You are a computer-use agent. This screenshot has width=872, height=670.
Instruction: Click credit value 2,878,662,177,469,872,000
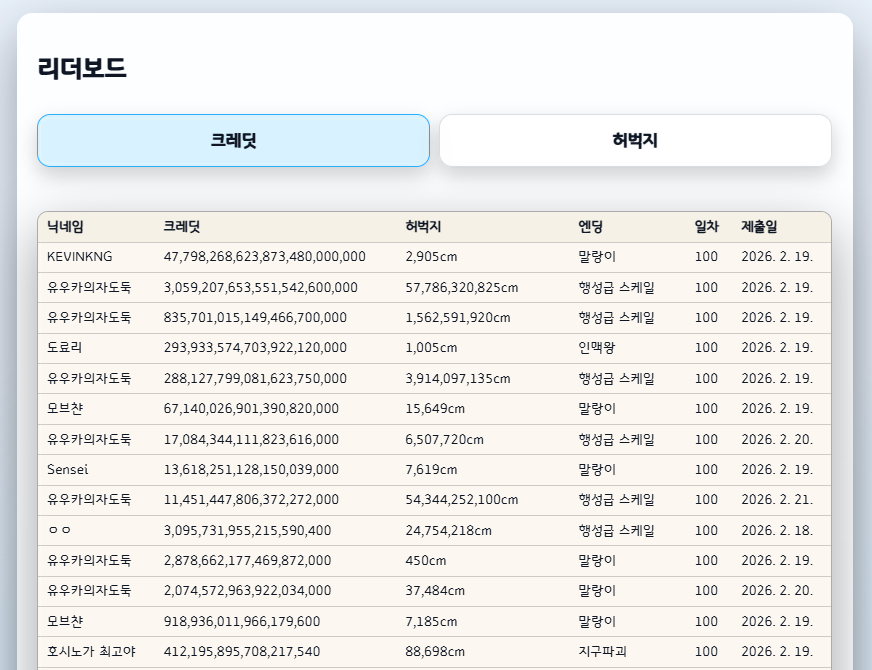[247, 560]
